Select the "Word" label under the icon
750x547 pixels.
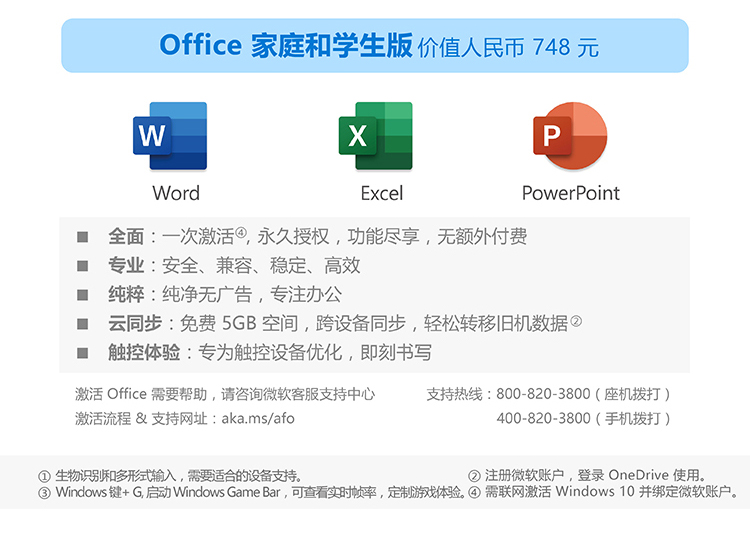[176, 193]
